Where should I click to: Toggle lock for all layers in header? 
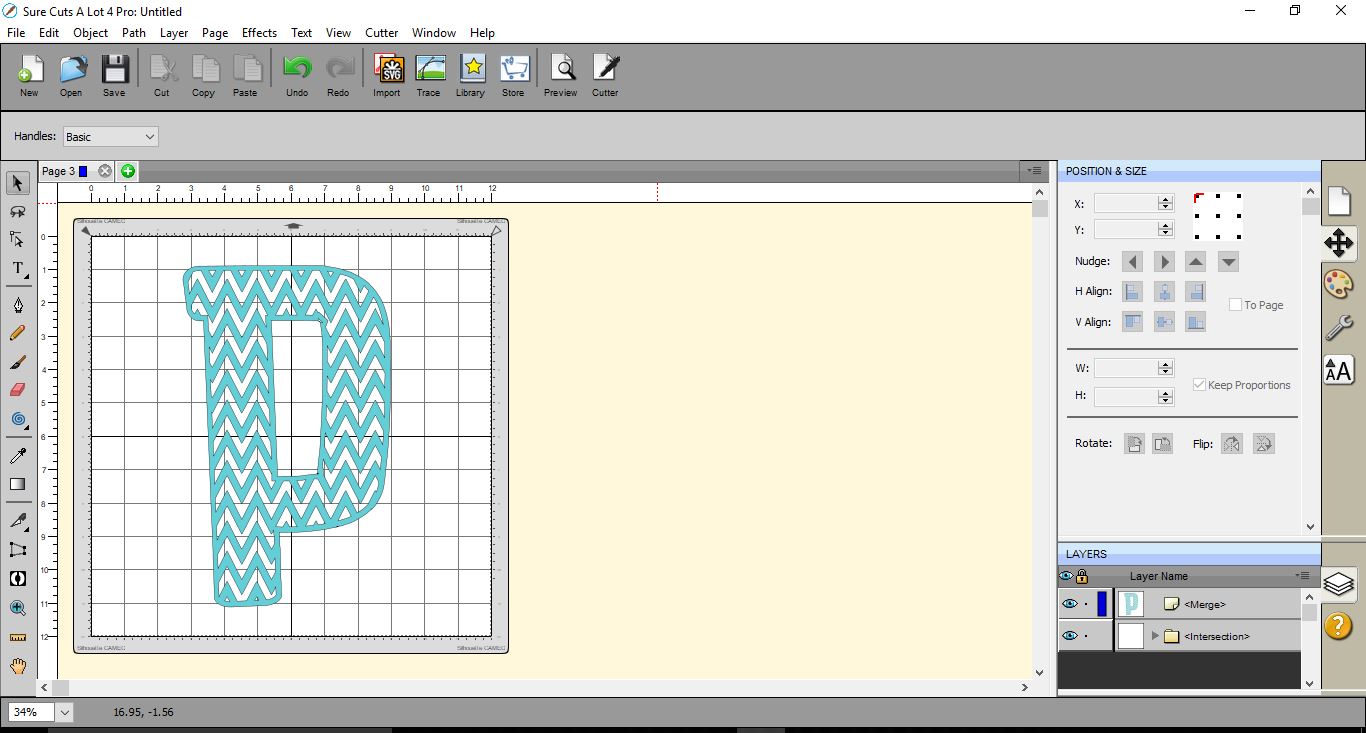pos(1082,577)
